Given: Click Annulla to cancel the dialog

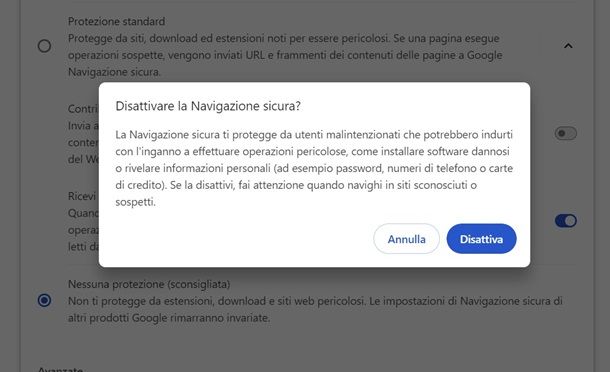Looking at the screenshot, I should click(407, 239).
